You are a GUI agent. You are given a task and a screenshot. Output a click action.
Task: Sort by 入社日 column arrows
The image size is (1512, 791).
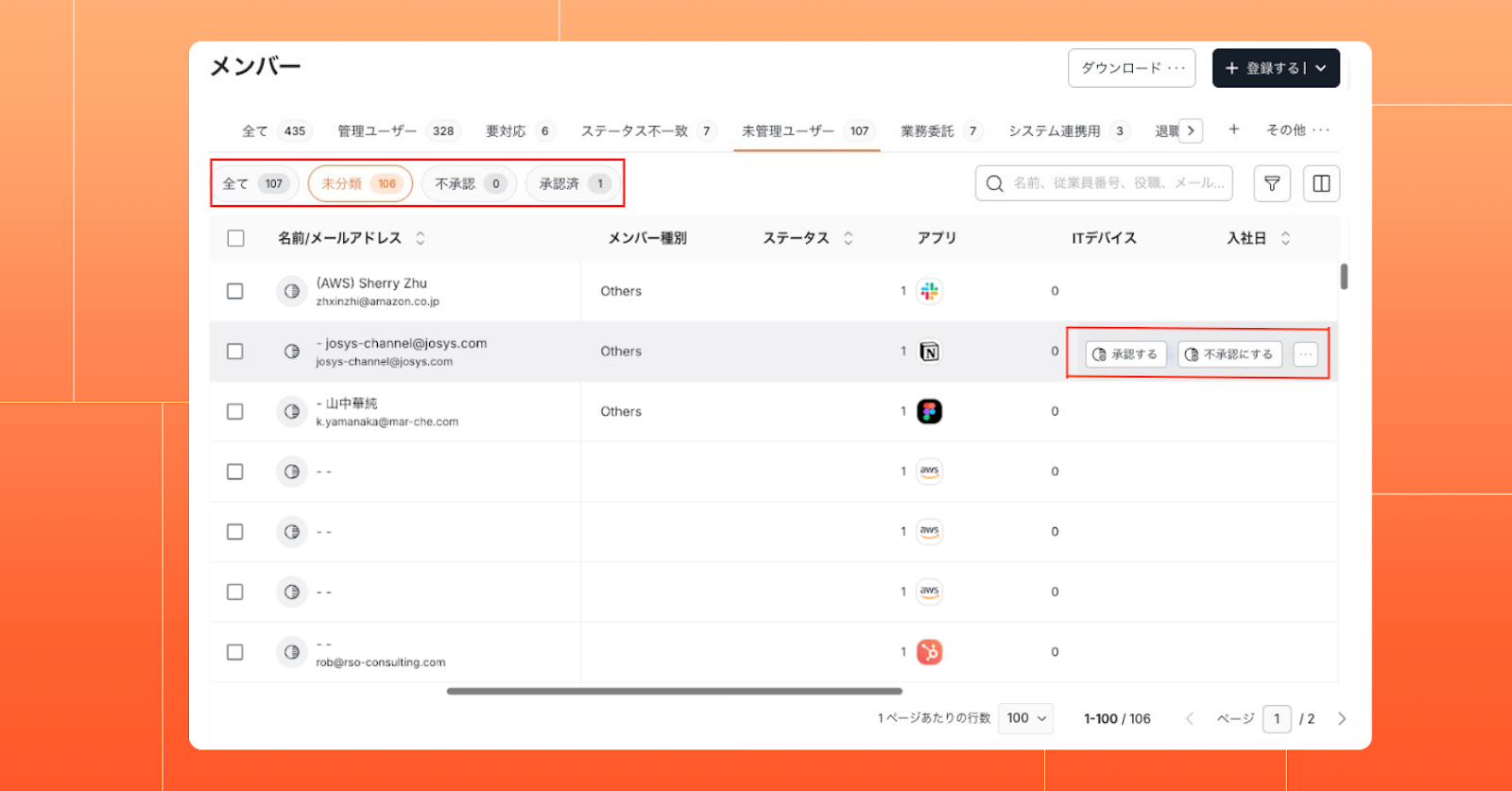(x=1285, y=238)
